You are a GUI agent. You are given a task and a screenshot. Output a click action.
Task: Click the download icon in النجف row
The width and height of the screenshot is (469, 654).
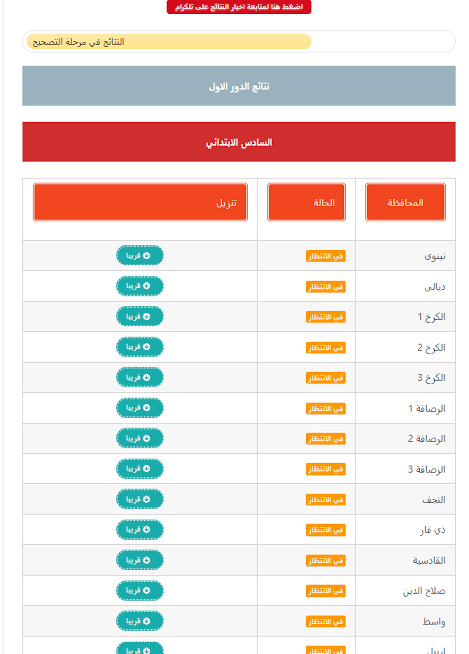pyautogui.click(x=146, y=499)
